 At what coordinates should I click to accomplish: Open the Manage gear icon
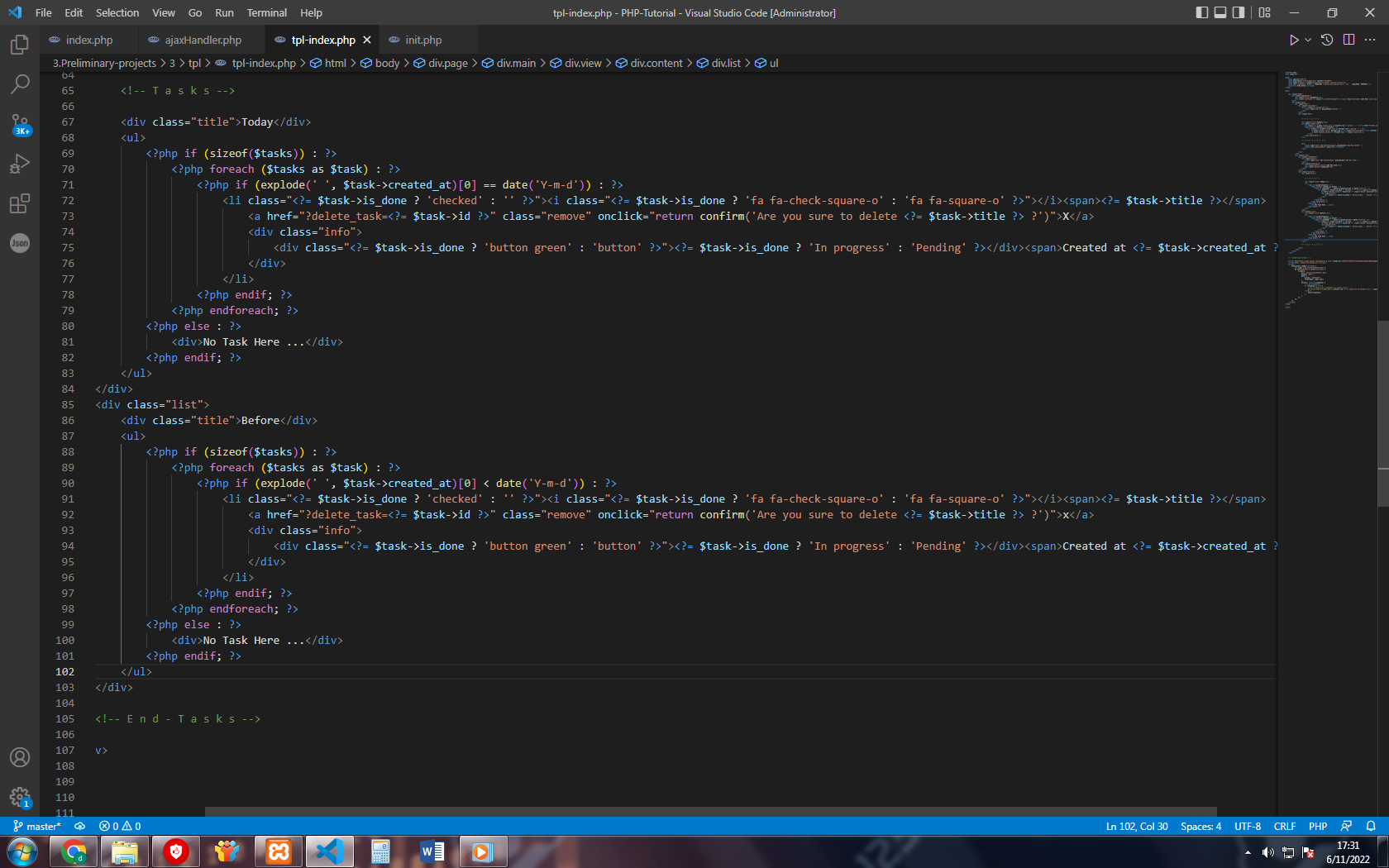20,797
